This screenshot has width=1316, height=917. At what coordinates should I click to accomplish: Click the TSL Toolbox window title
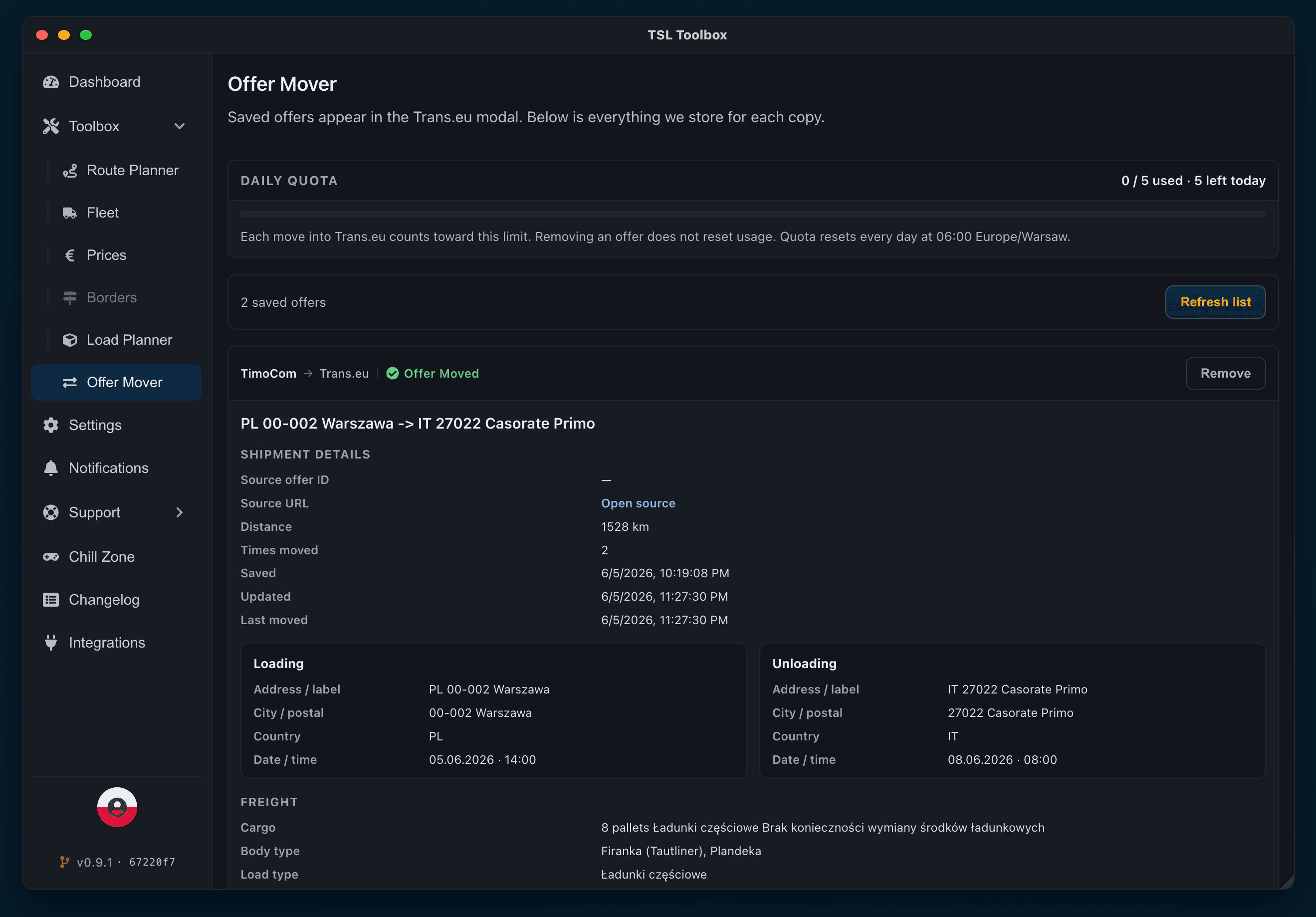pyautogui.click(x=686, y=35)
